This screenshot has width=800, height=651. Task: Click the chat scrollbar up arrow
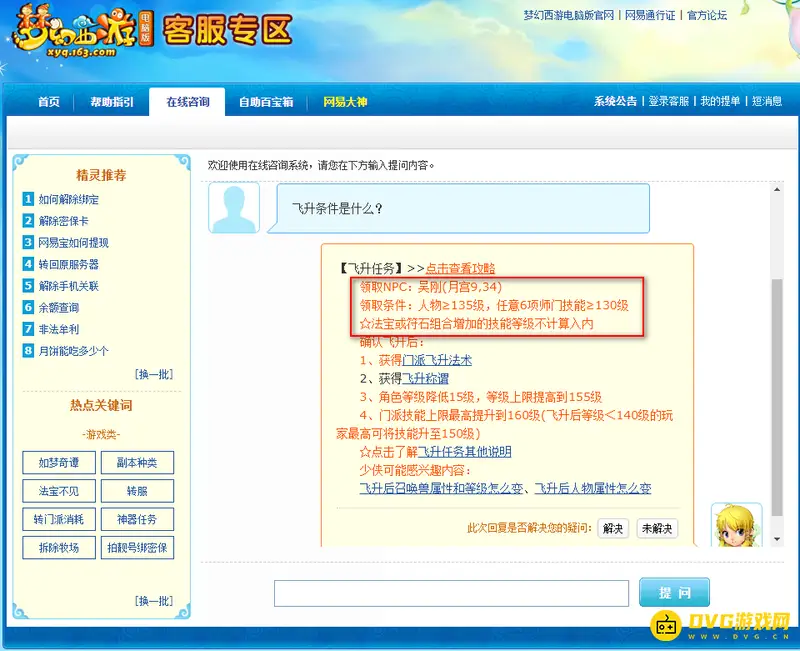click(x=777, y=189)
